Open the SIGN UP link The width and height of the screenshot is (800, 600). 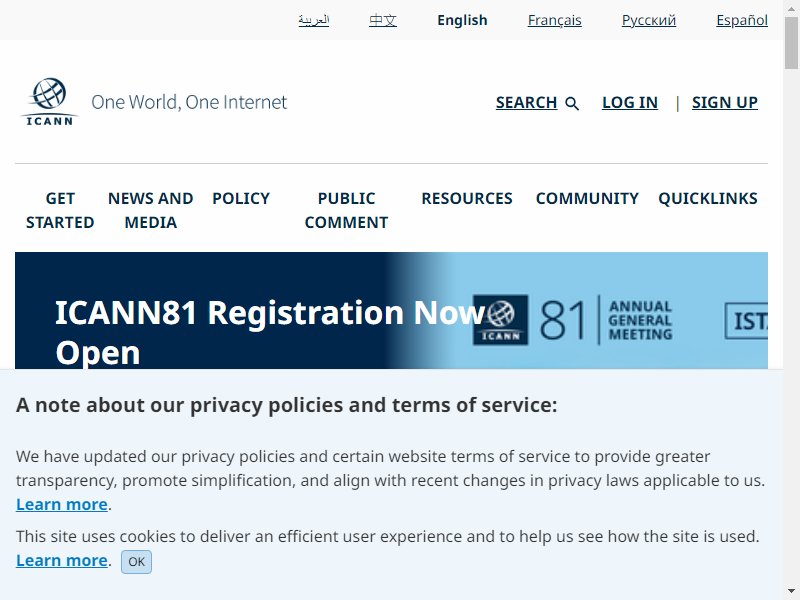pyautogui.click(x=724, y=102)
